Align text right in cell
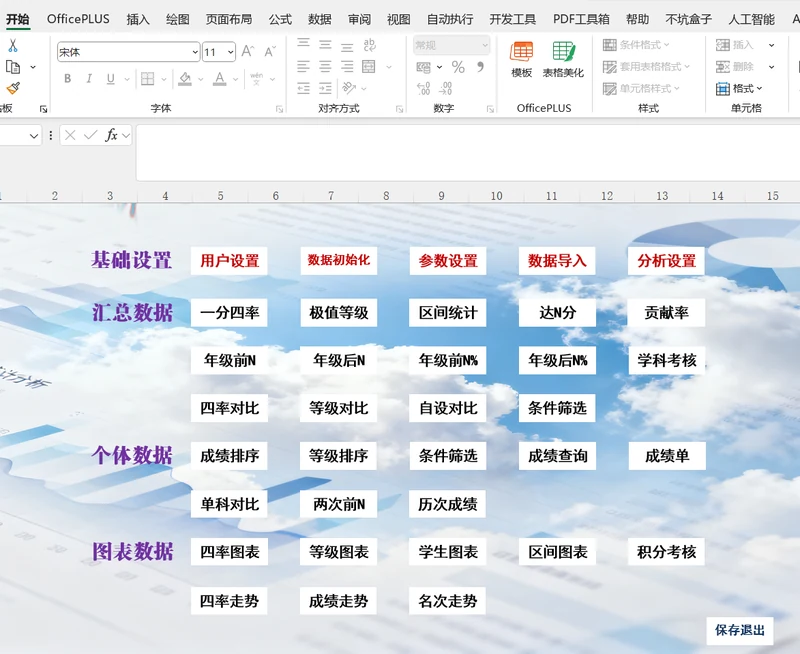 tap(347, 66)
